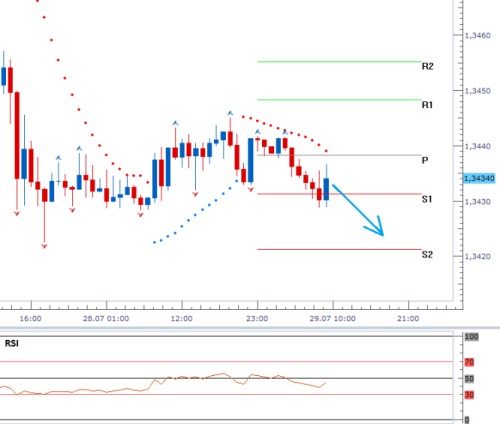The height and width of the screenshot is (424, 500).
Task: Click the 1,3430 price axis label
Action: (x=478, y=202)
